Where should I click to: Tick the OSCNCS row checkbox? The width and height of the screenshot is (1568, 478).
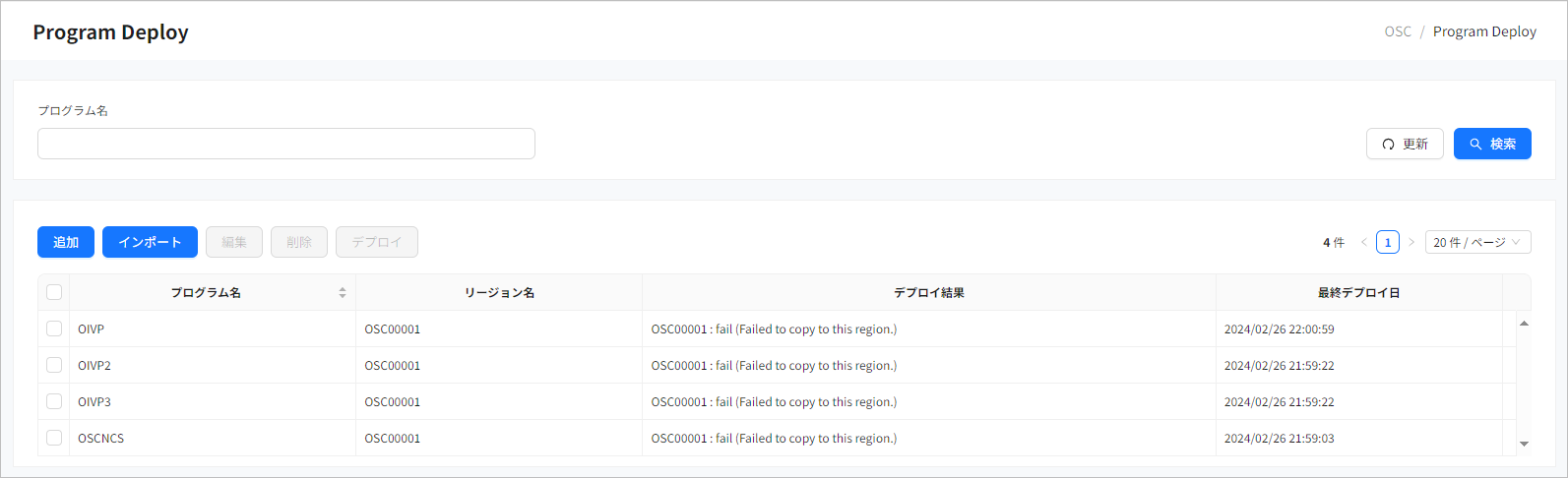54,438
